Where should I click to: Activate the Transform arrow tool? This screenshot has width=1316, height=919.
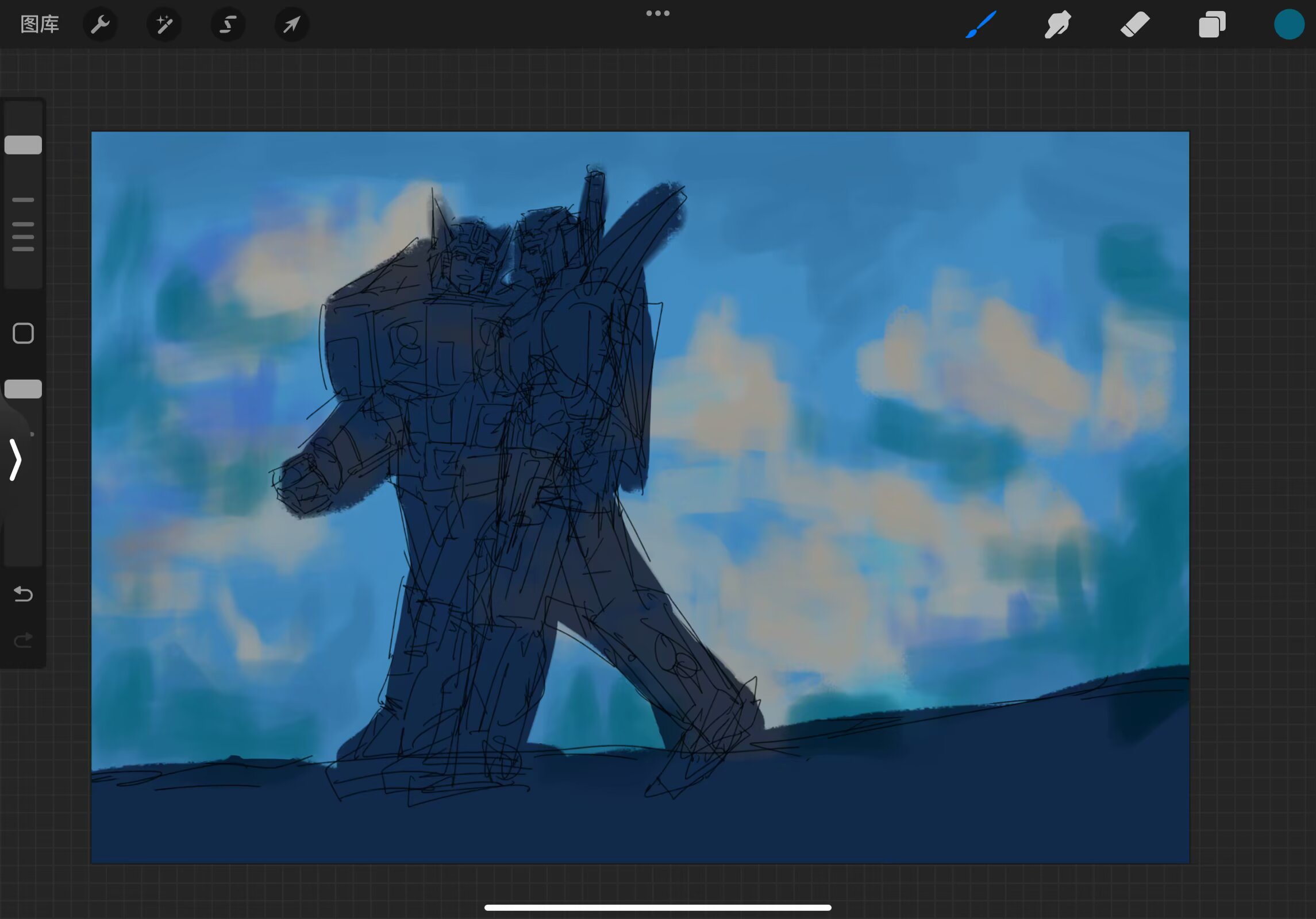point(292,24)
